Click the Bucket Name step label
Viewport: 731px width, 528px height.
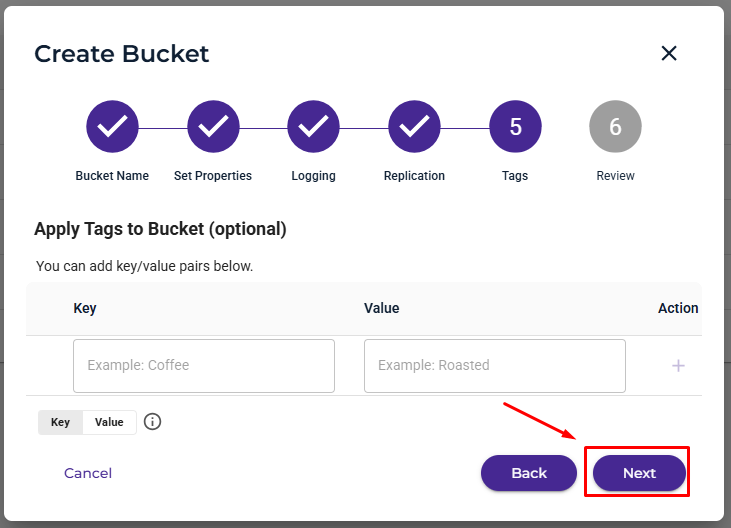pos(112,176)
